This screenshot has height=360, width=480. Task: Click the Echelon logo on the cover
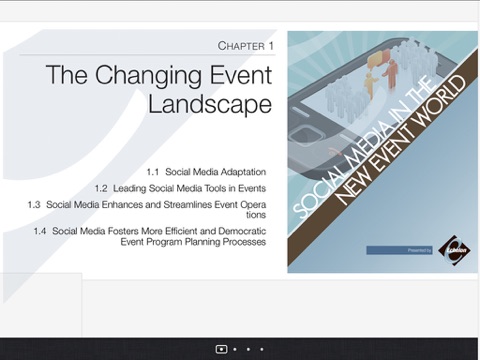tap(454, 250)
